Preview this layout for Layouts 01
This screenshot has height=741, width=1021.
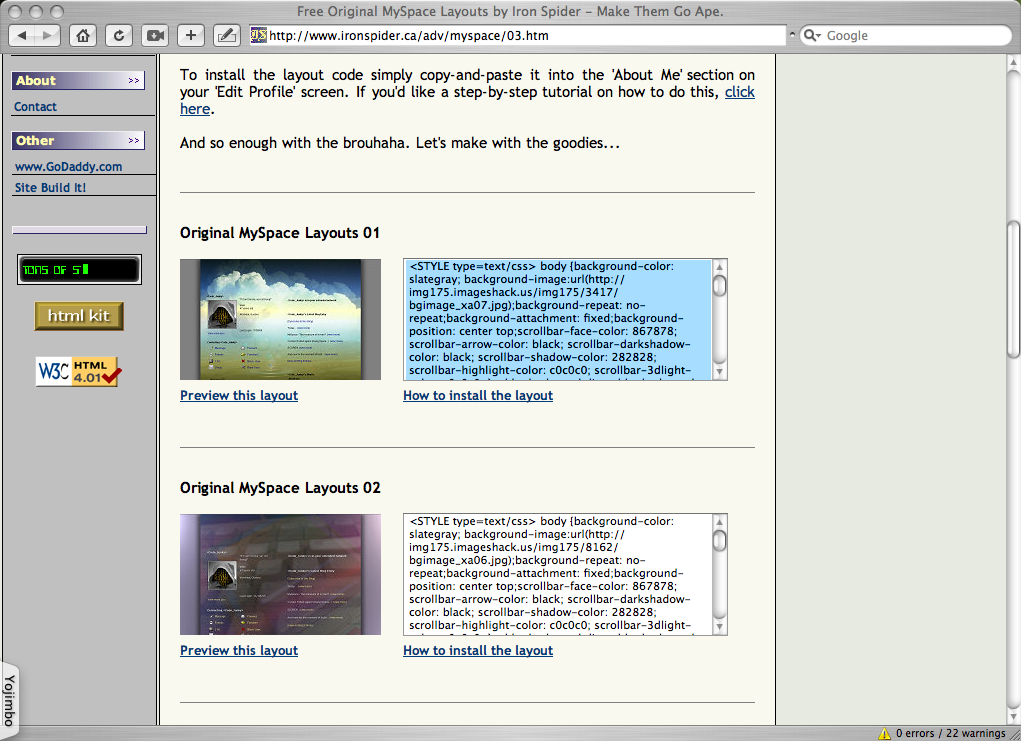point(239,395)
